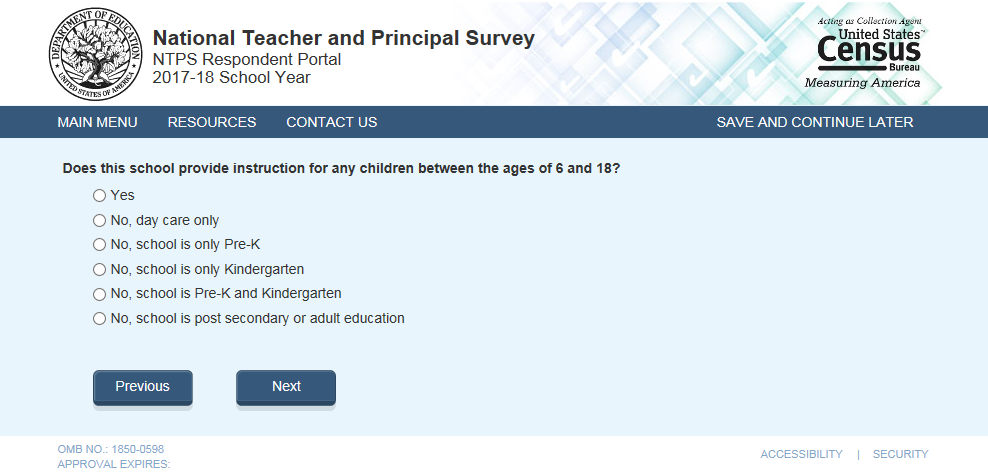Click the National Teacher and Principal Survey heading

pos(343,38)
